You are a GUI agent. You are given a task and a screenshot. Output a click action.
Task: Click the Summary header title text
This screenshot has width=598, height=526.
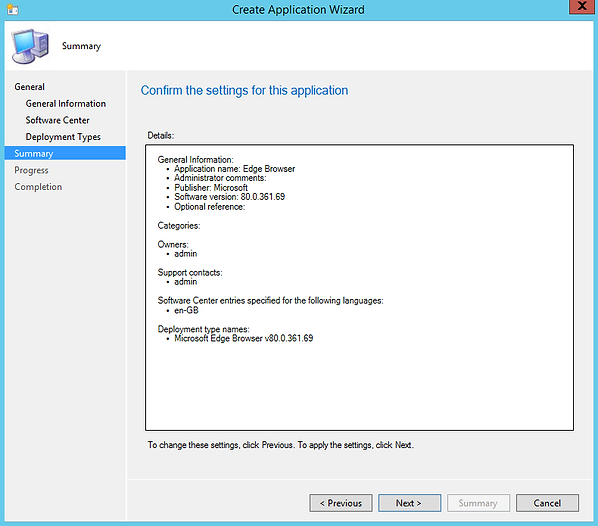(82, 46)
